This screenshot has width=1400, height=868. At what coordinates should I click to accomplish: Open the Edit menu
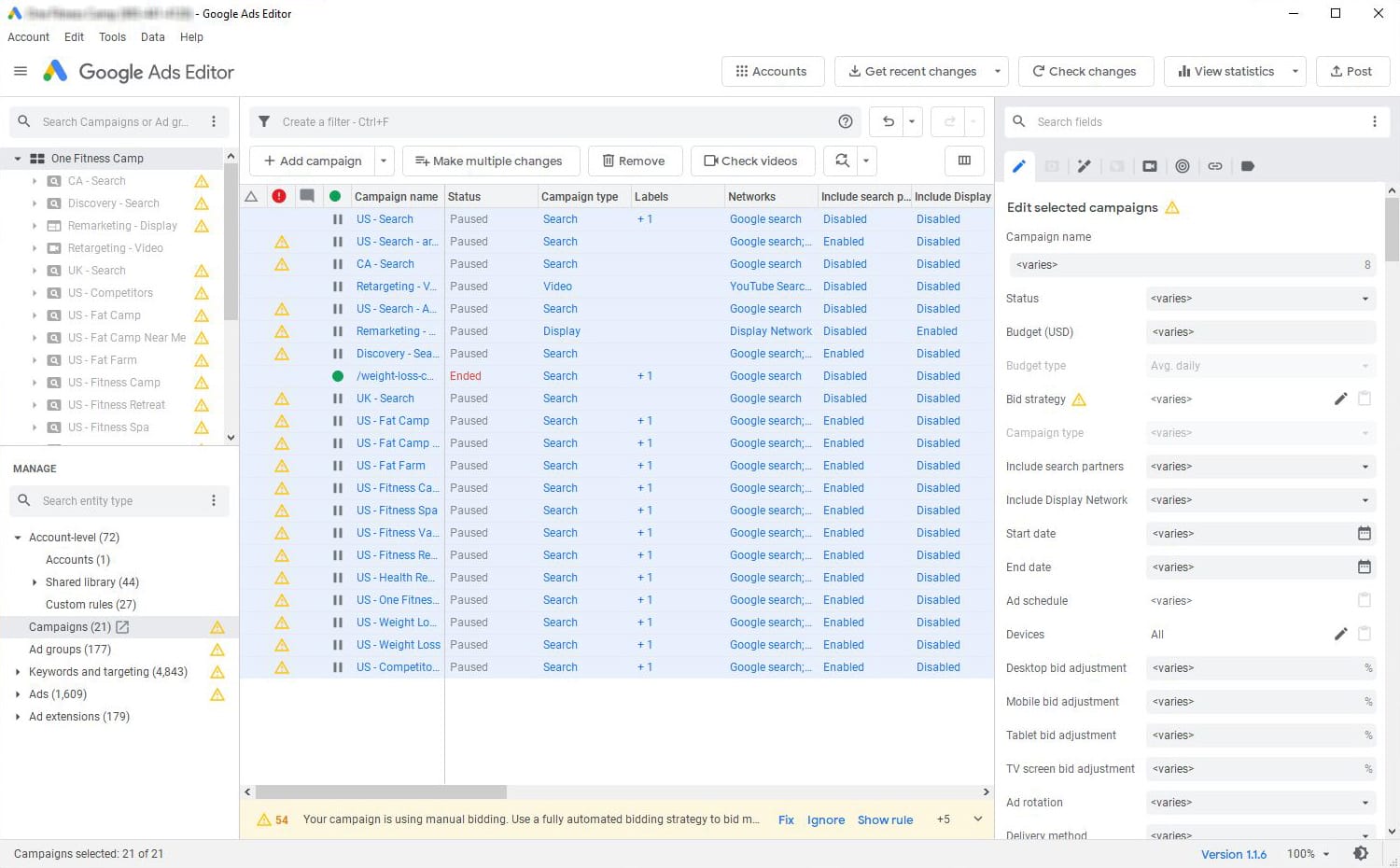[74, 37]
